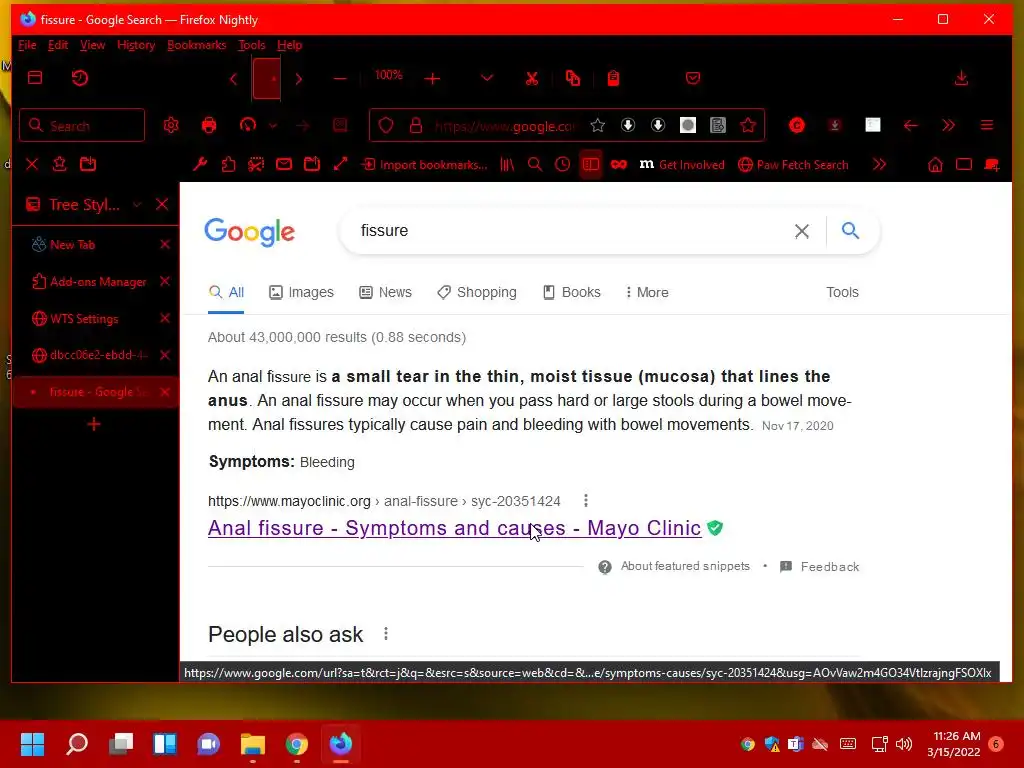
Task: Open the Get Involved bookmark
Action: coord(682,165)
